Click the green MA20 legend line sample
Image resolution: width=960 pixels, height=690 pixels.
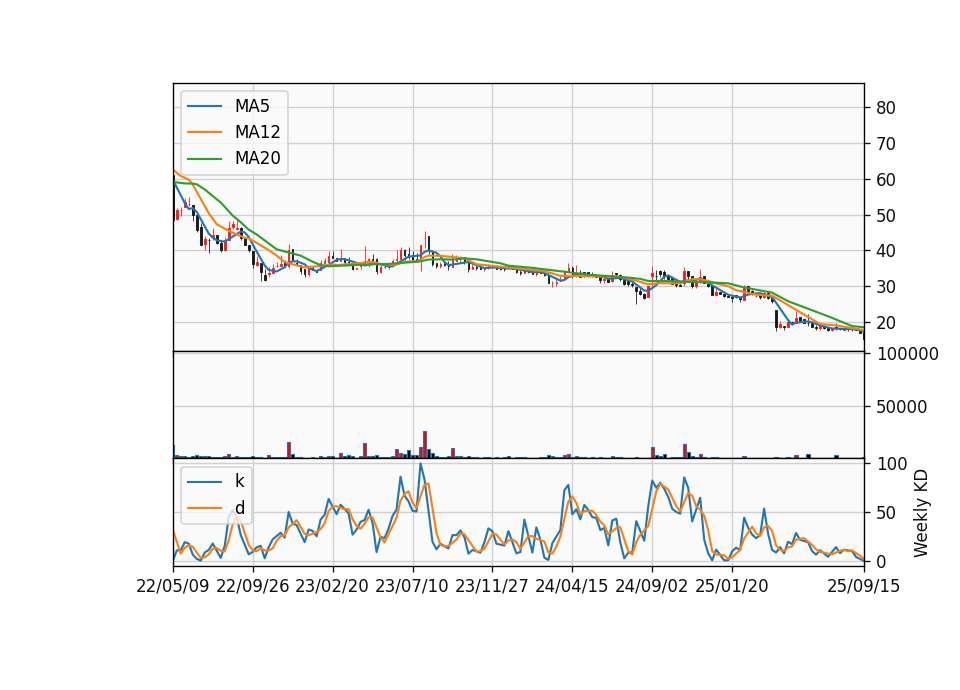(x=204, y=159)
